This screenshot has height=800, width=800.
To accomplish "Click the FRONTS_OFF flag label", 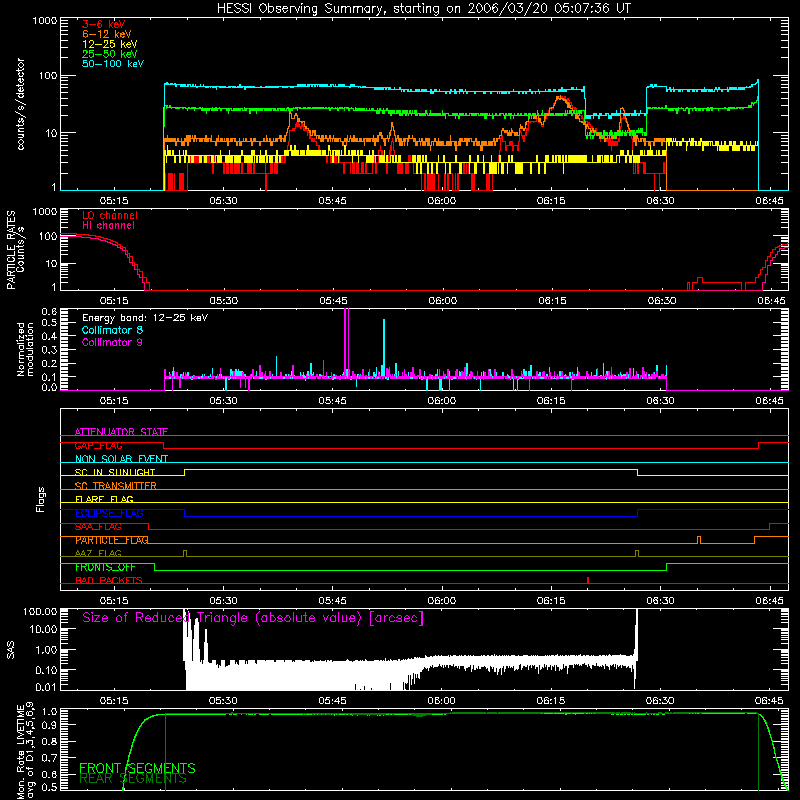I will coord(105,567).
